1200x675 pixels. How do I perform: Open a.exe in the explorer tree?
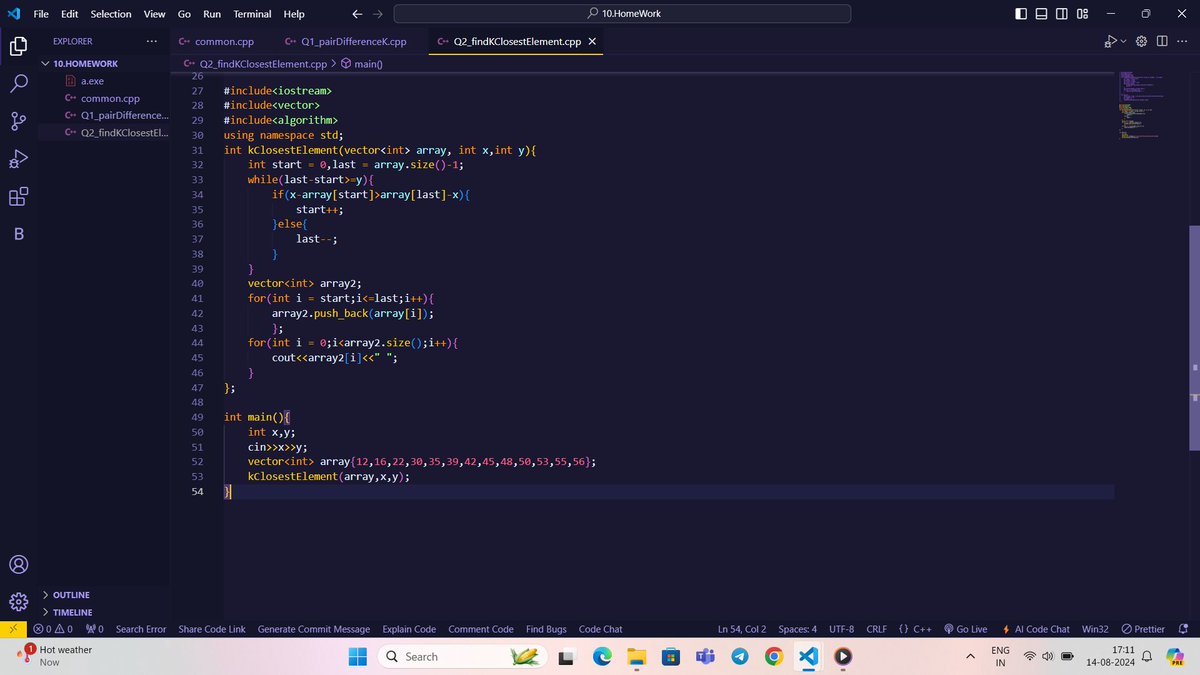click(92, 81)
